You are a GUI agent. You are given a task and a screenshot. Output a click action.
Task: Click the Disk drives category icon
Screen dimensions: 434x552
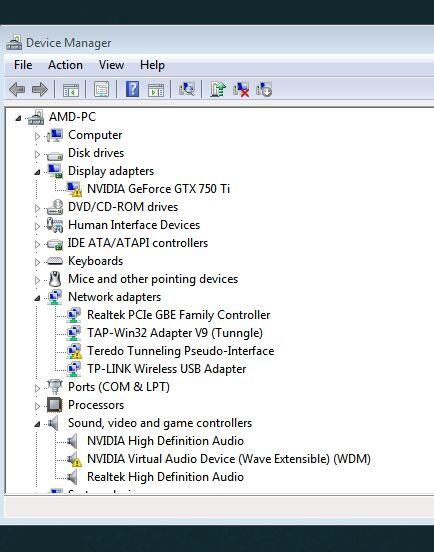[x=55, y=155]
